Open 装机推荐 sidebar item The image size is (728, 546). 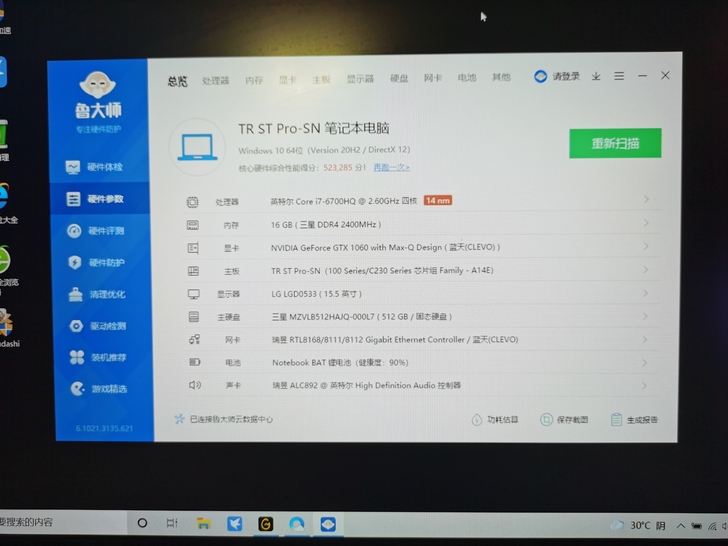(98, 358)
